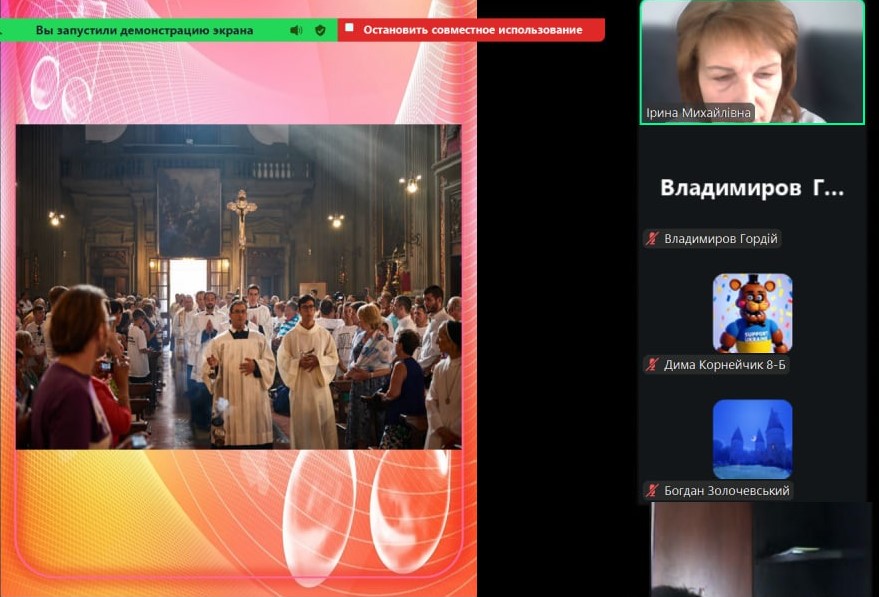Click muted mic icon beside Владимиров Гордій
Viewport: 879px width, 597px height.
tap(653, 239)
